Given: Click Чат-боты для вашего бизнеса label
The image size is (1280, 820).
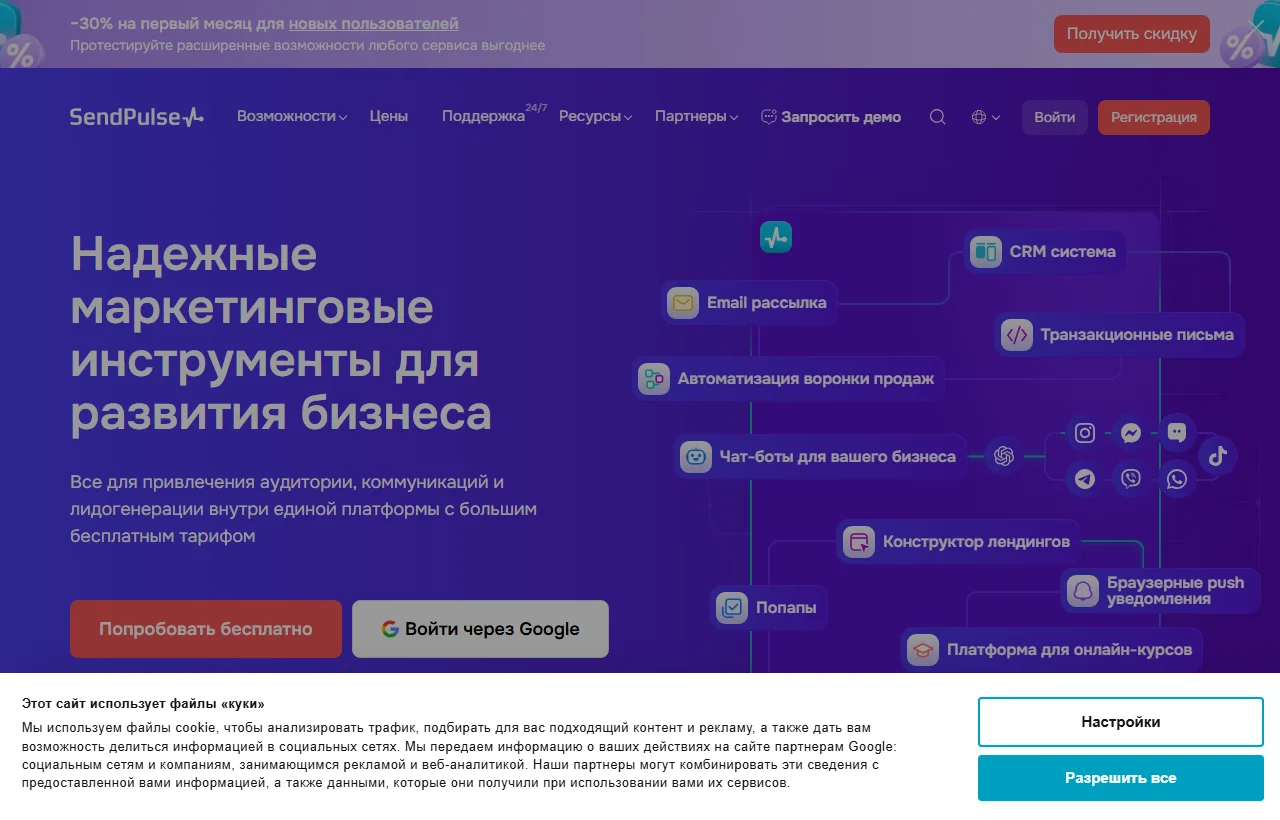Looking at the screenshot, I should click(838, 457).
